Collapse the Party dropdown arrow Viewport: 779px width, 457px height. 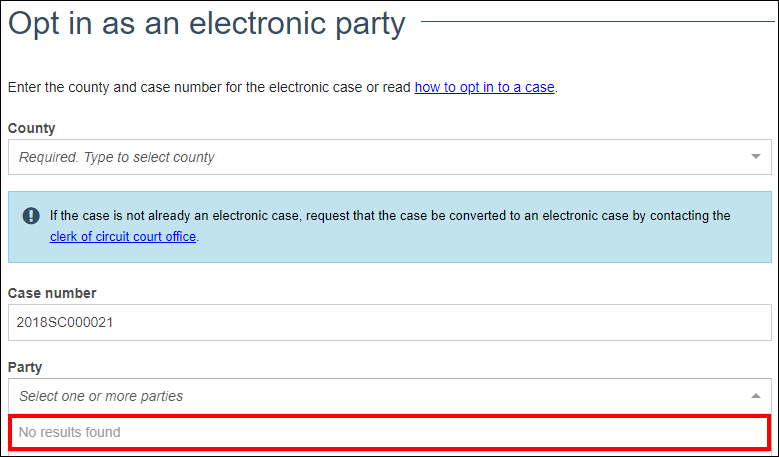click(755, 396)
